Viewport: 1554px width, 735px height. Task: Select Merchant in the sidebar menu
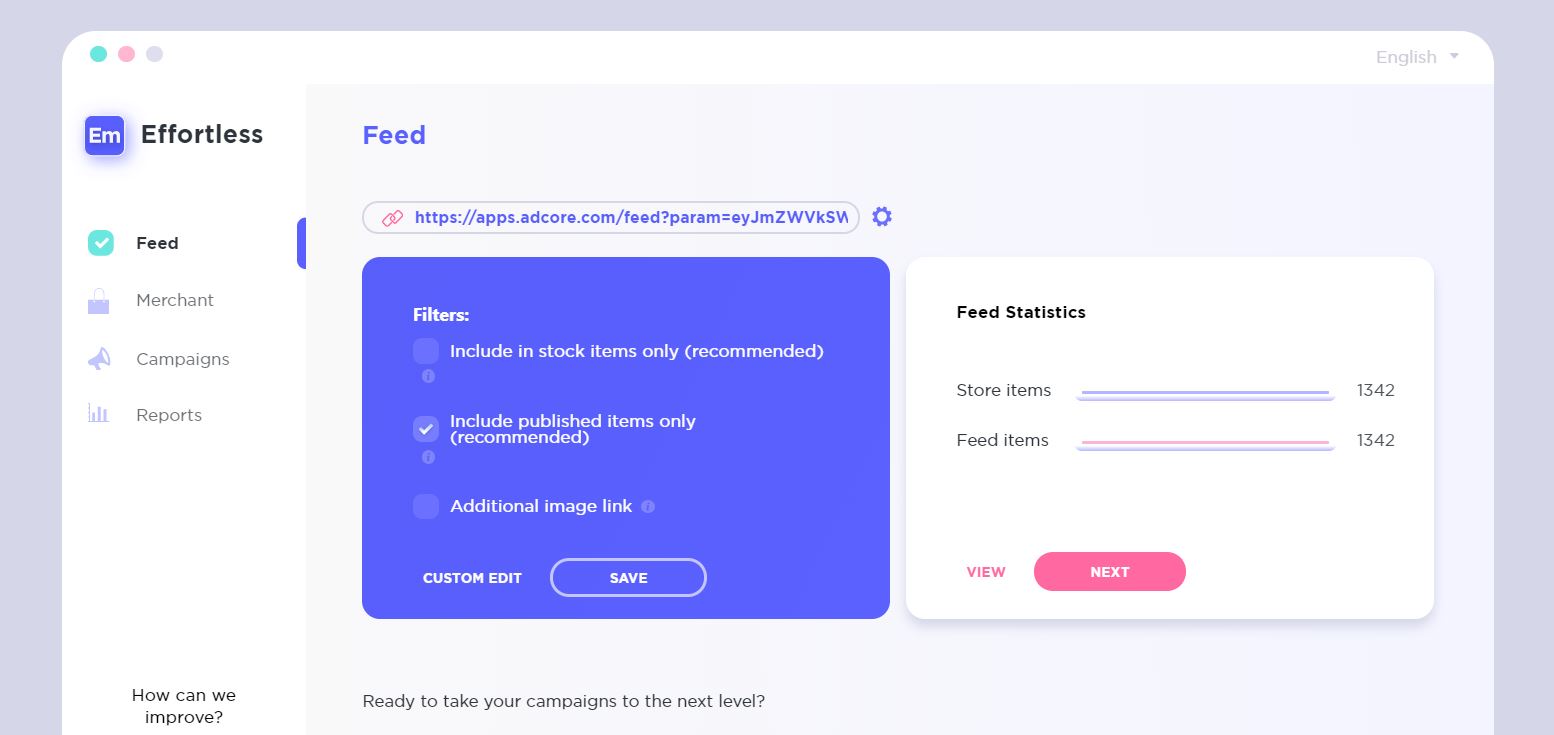click(x=175, y=300)
